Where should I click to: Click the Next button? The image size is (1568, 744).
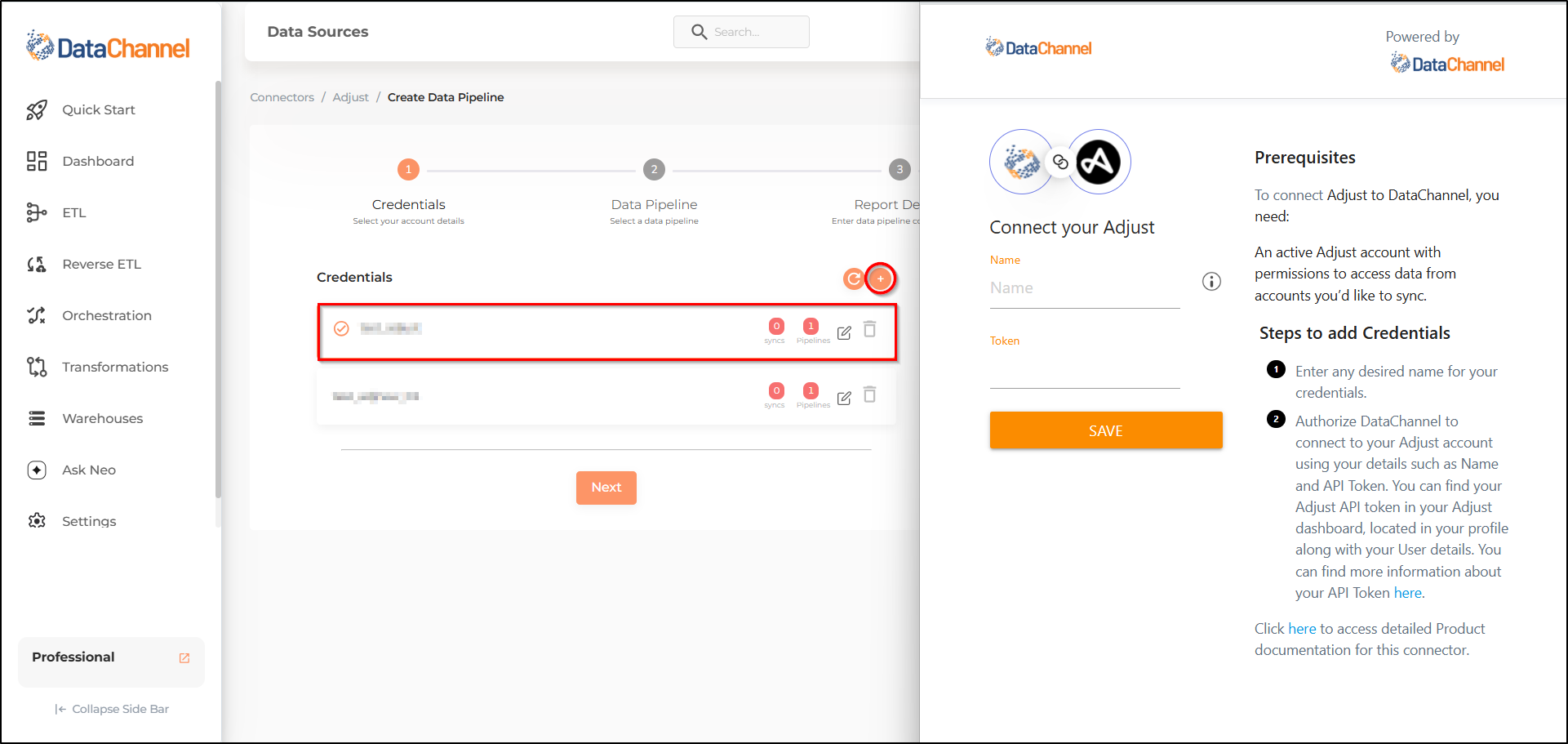click(606, 488)
